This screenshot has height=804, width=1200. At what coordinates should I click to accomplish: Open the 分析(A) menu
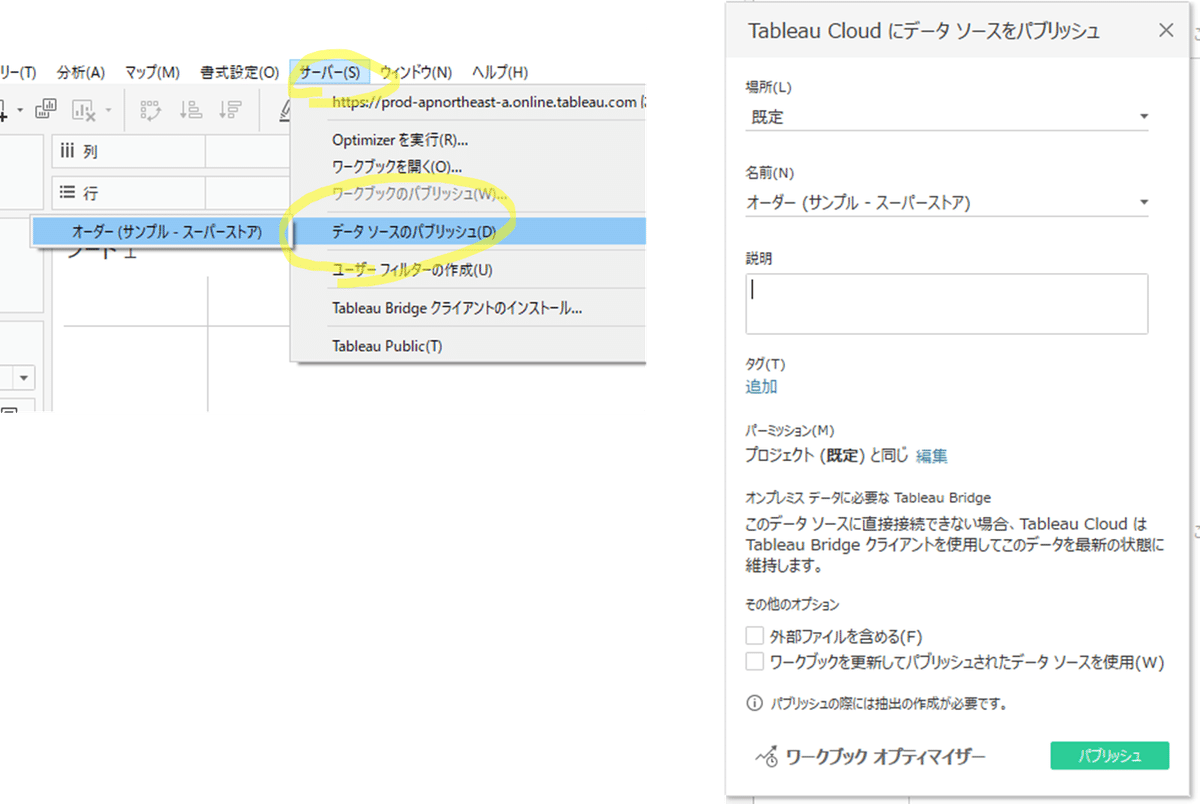point(80,72)
